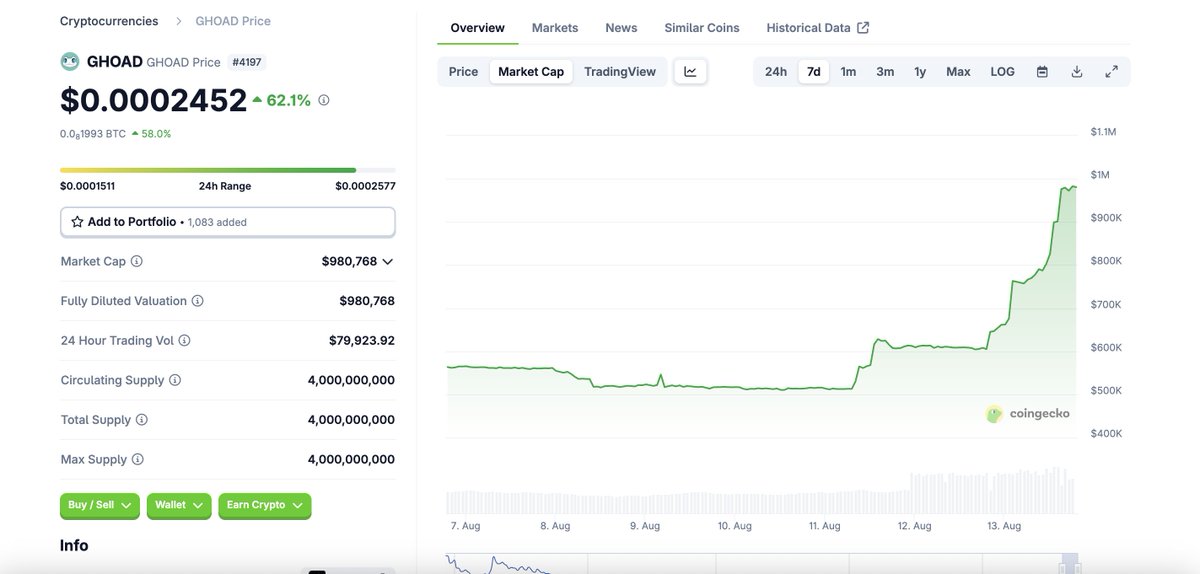Click Add to Portfolio button

click(228, 222)
